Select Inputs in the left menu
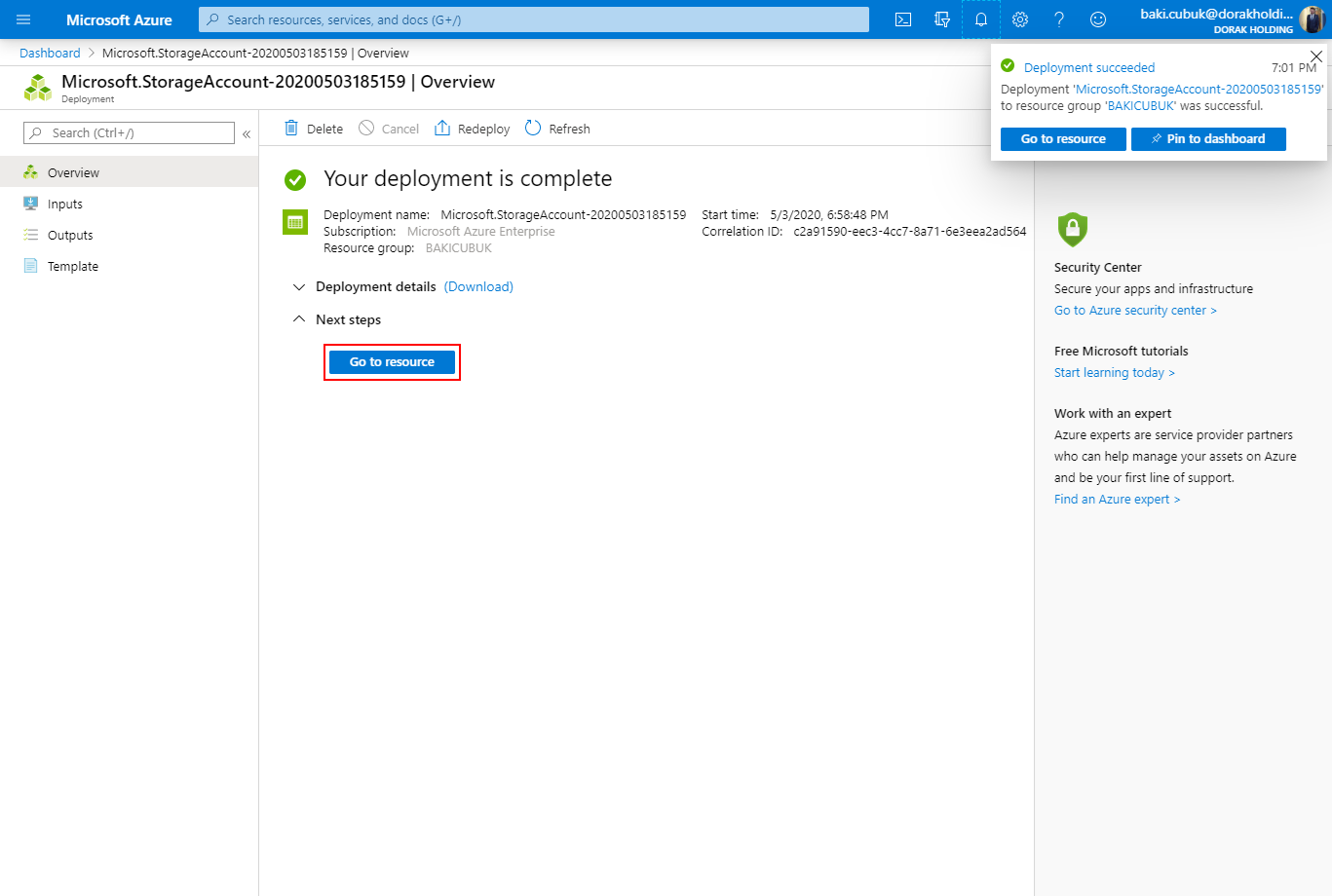1332x896 pixels. click(129, 204)
